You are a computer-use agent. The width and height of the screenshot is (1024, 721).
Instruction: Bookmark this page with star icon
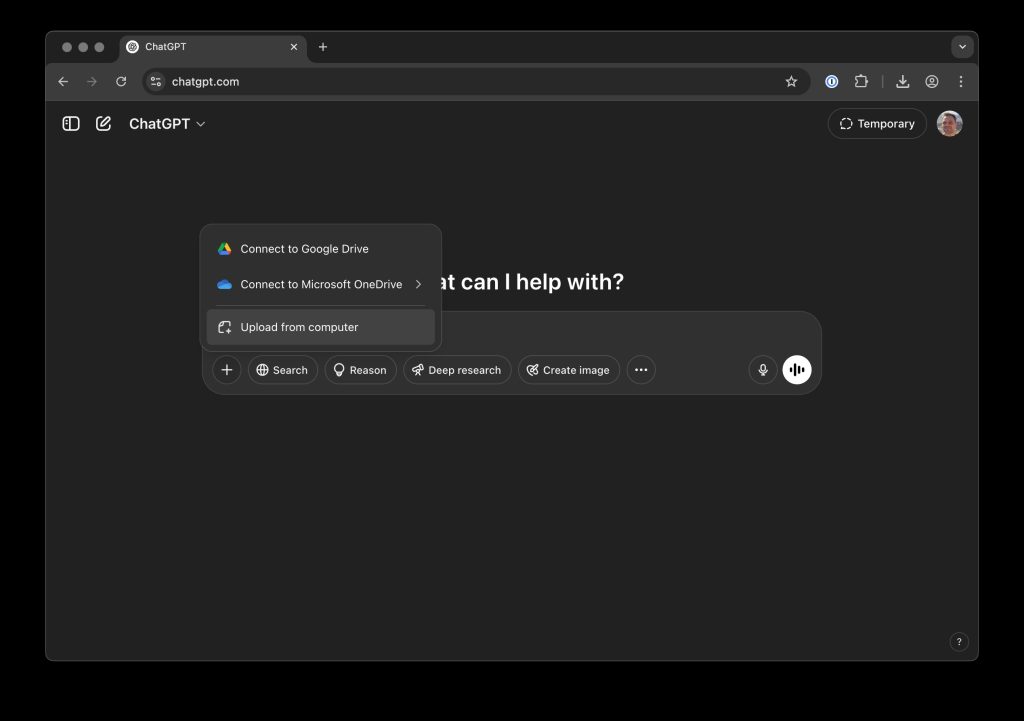[x=791, y=82]
